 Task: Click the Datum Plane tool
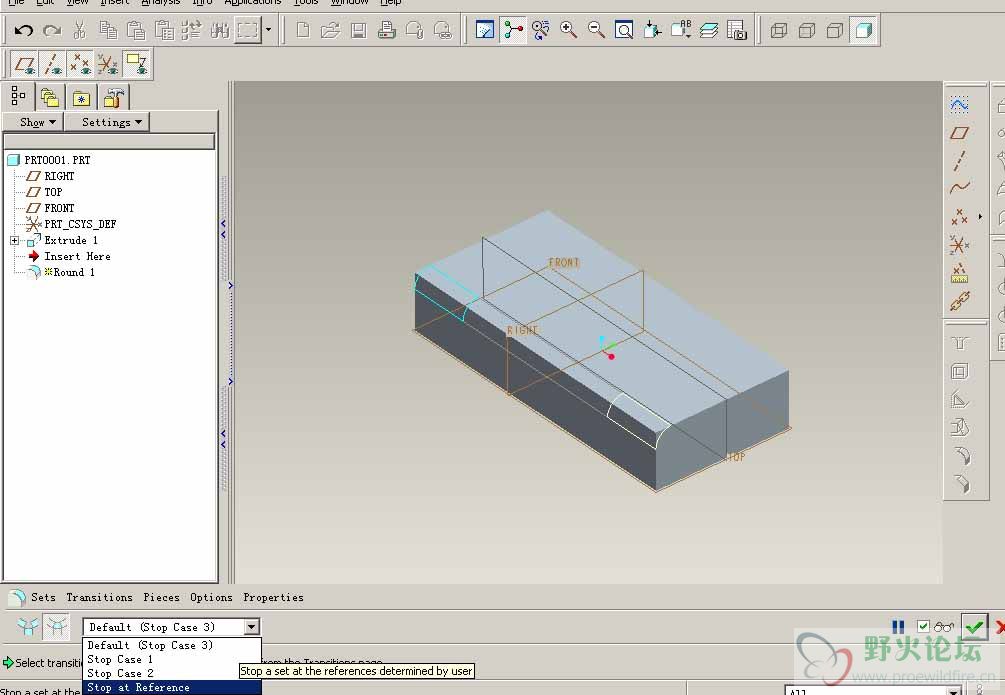[x=959, y=133]
